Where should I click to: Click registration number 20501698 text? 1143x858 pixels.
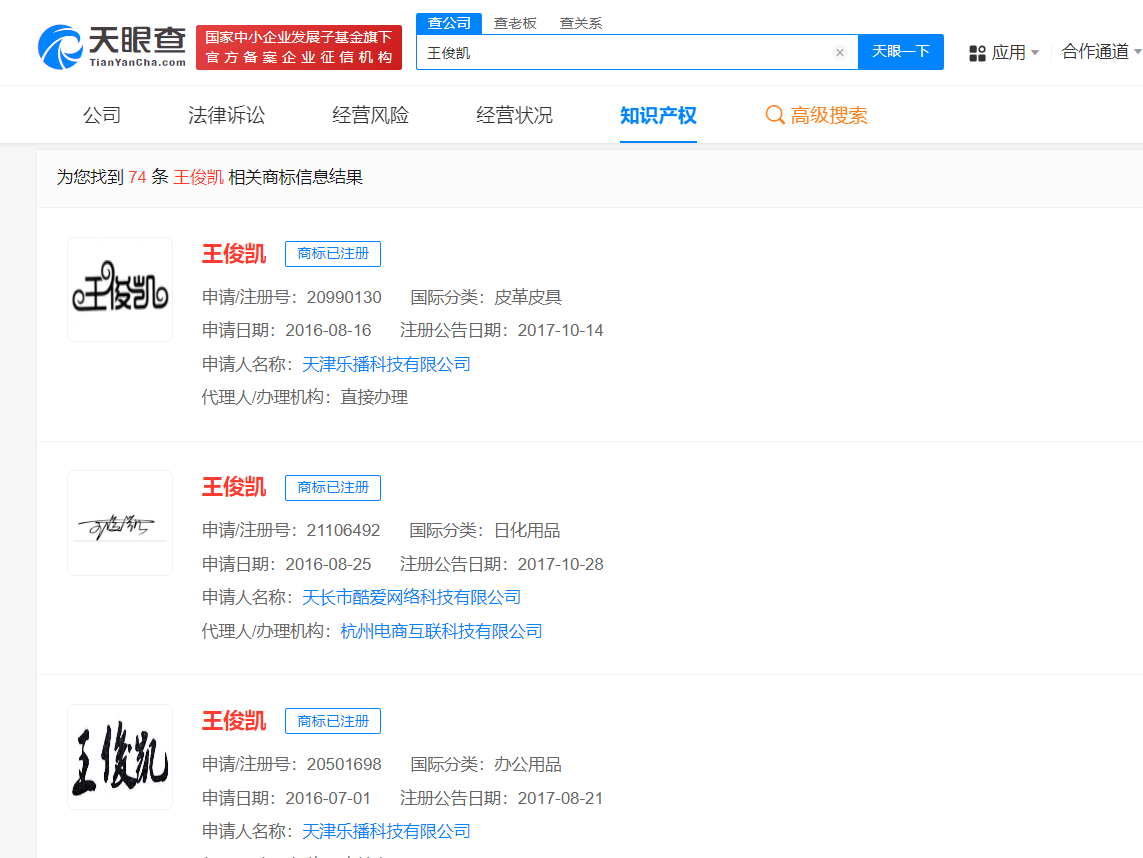point(344,765)
